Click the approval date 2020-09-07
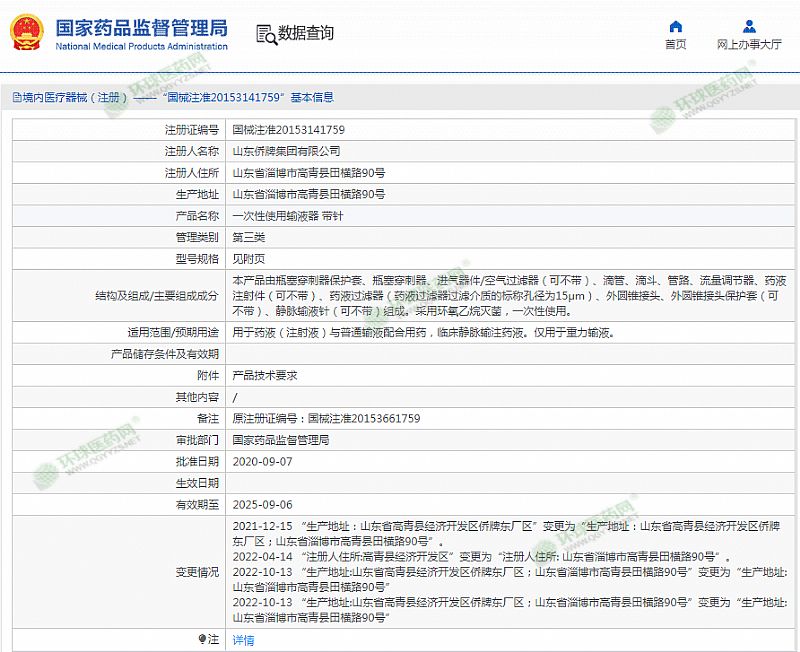This screenshot has width=800, height=652. (262, 462)
